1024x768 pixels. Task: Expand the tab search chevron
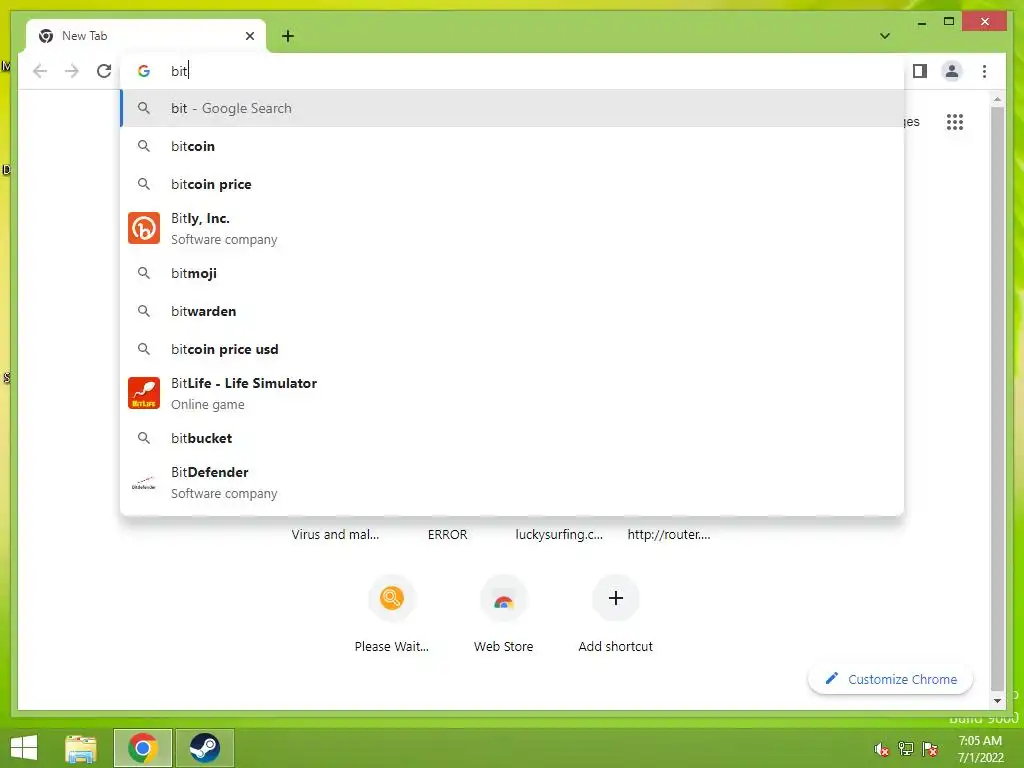pos(885,36)
